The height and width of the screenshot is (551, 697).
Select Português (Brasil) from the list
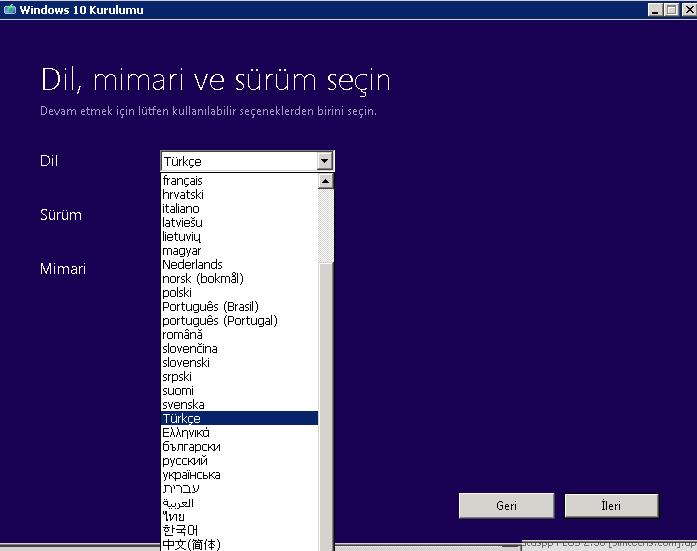click(210, 306)
